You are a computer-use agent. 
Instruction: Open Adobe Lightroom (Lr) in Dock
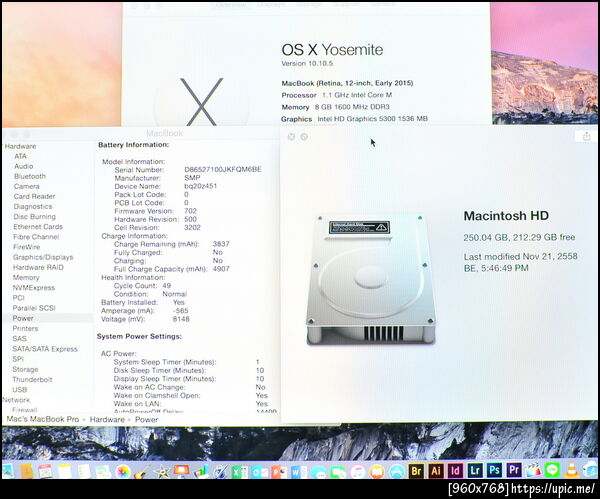475,470
